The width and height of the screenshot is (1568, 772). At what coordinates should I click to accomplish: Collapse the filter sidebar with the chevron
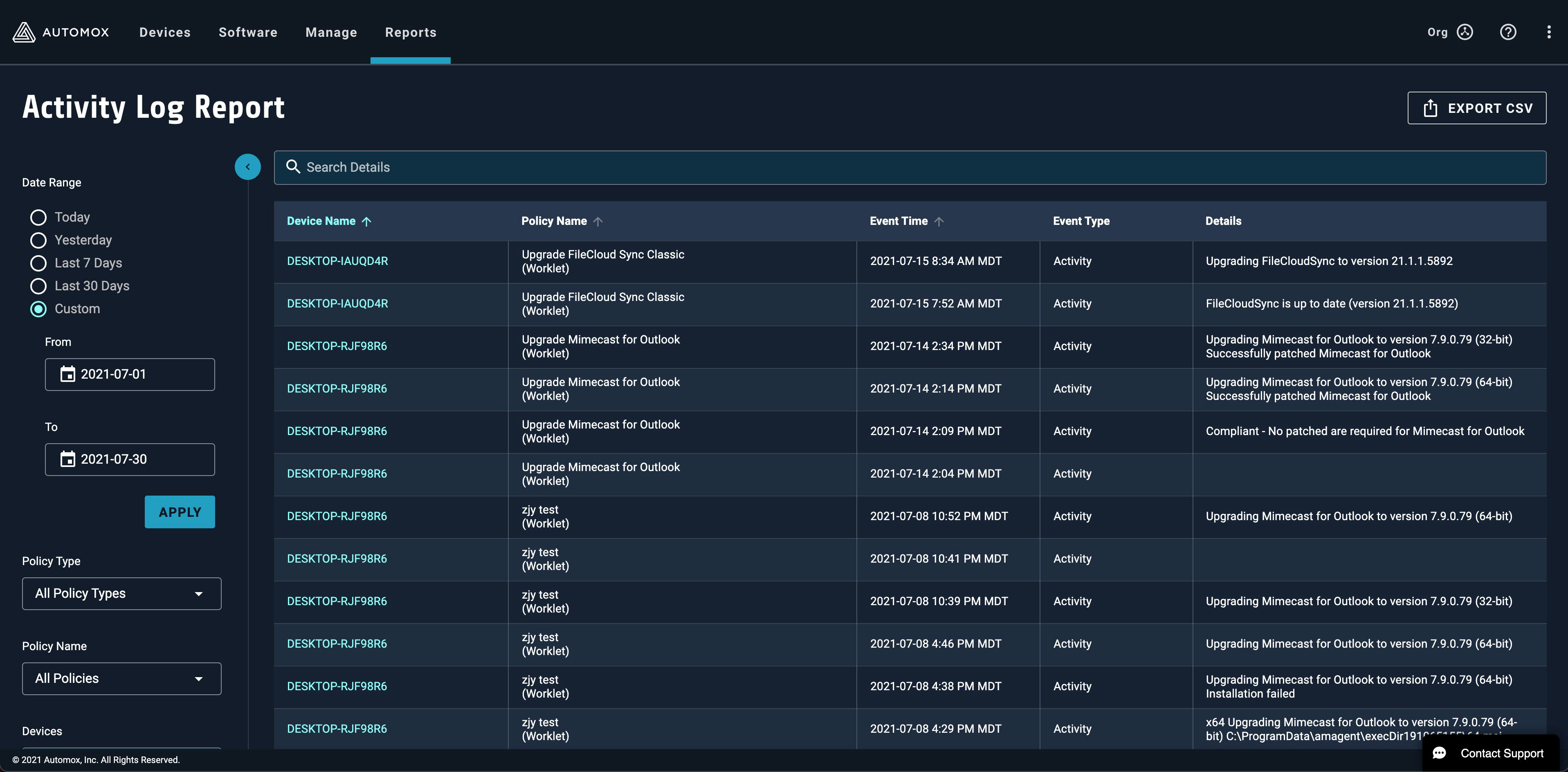pyautogui.click(x=247, y=167)
